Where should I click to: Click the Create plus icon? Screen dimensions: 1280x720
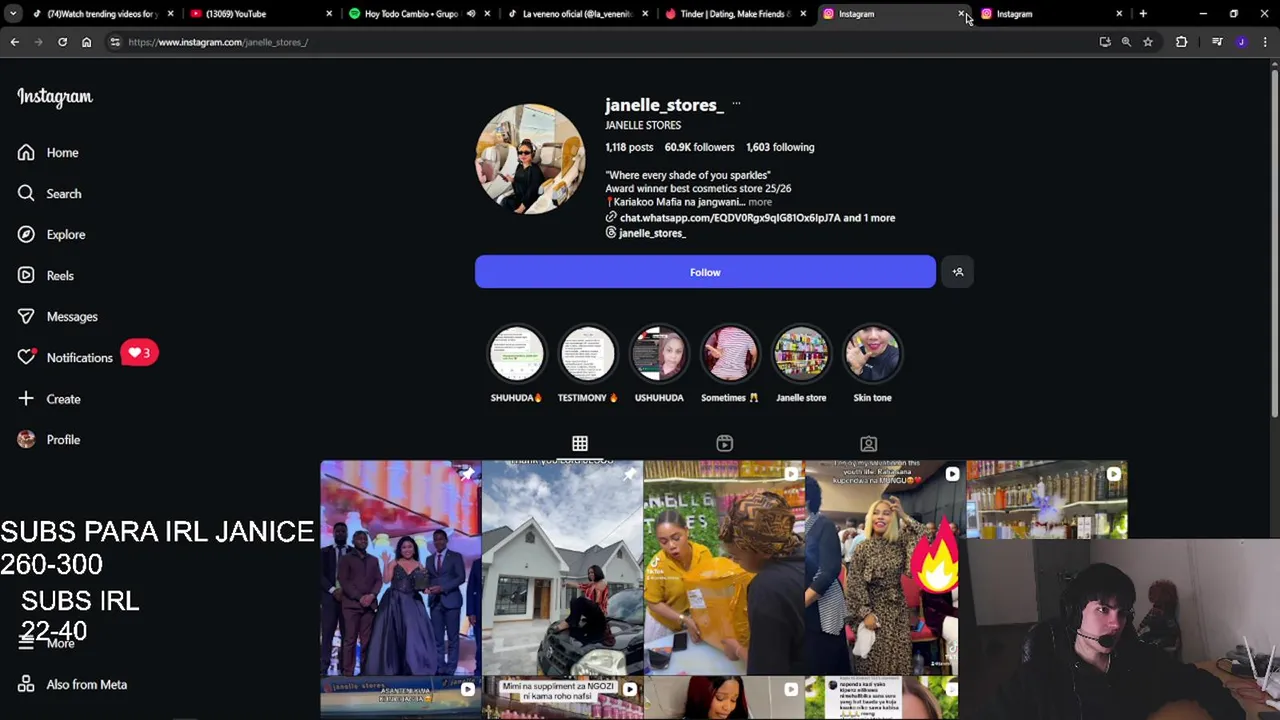[x=26, y=399]
